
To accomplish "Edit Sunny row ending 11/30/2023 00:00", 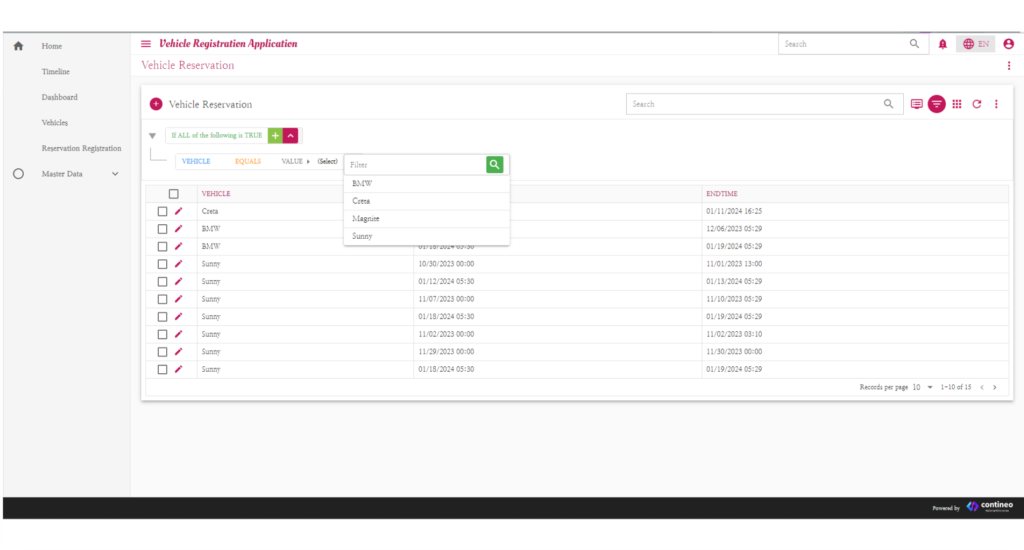I will coord(178,351).
